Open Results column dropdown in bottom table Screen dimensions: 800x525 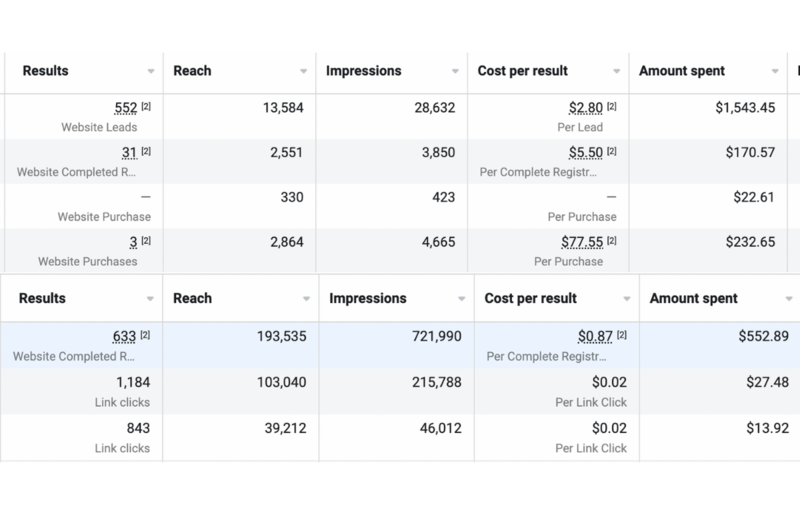pos(150,299)
